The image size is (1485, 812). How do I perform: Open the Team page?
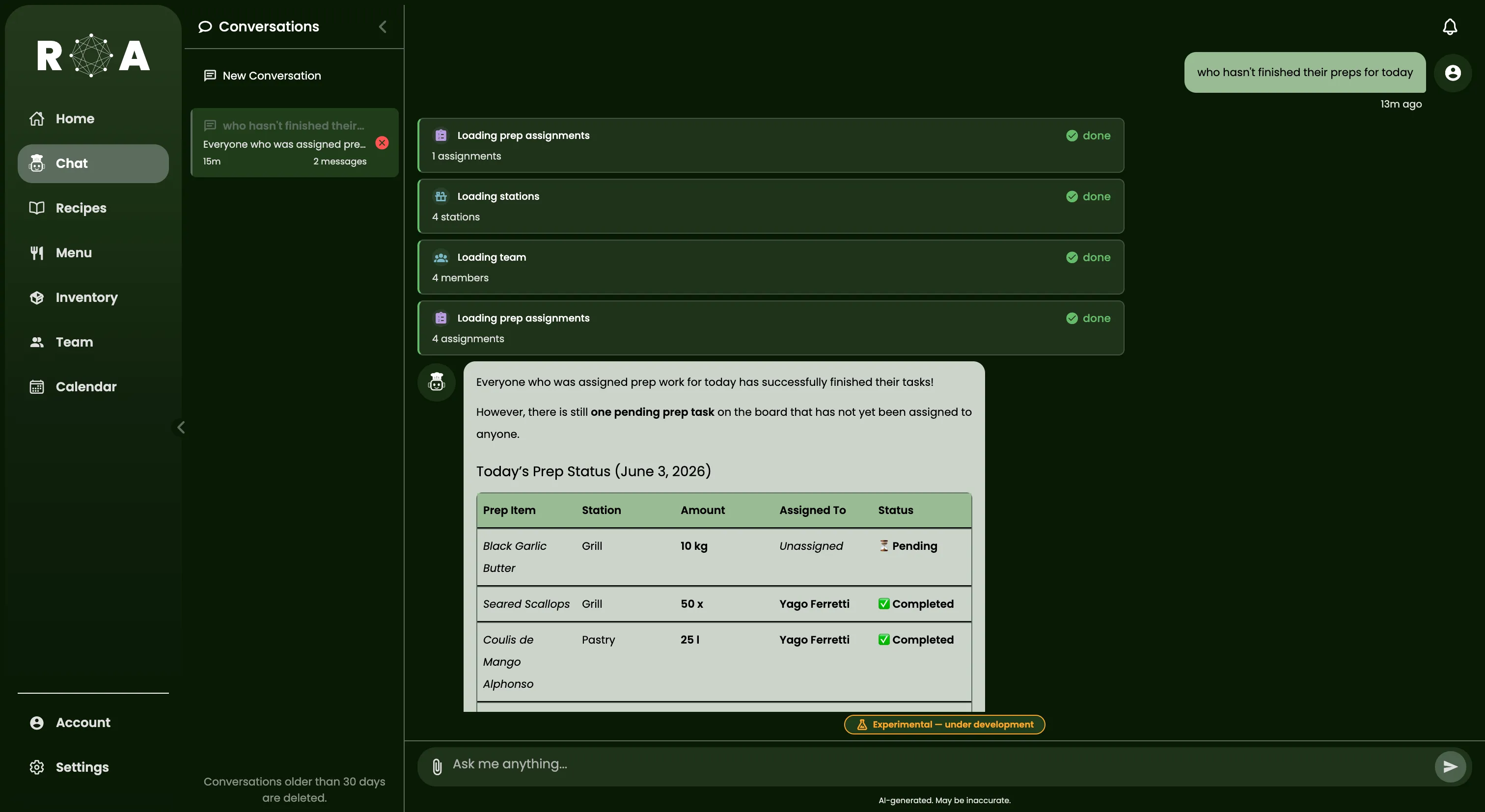[x=93, y=342]
